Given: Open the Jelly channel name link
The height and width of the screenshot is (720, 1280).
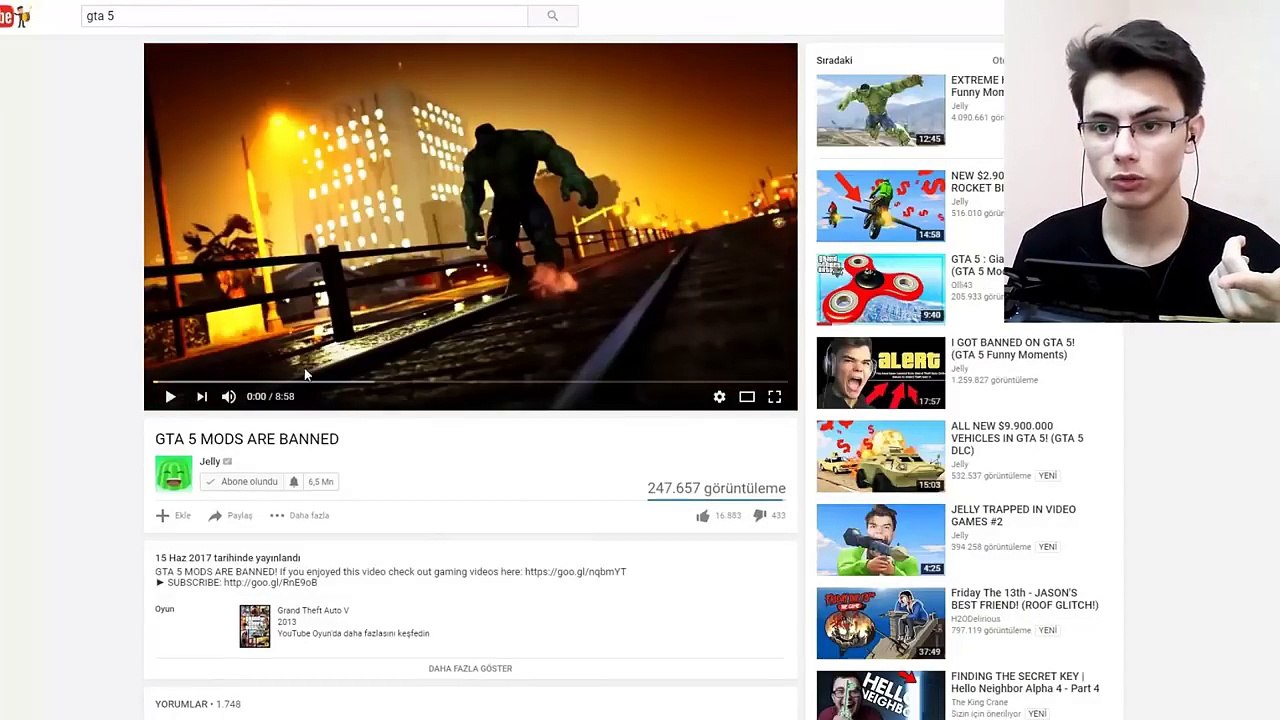Looking at the screenshot, I should 210,461.
